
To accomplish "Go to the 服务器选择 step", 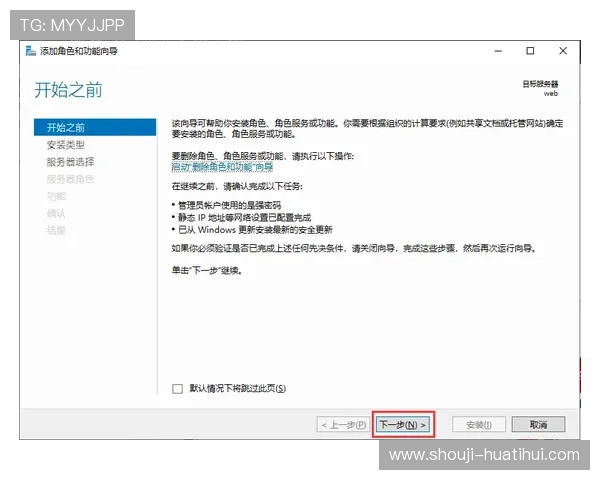I will click(70, 162).
